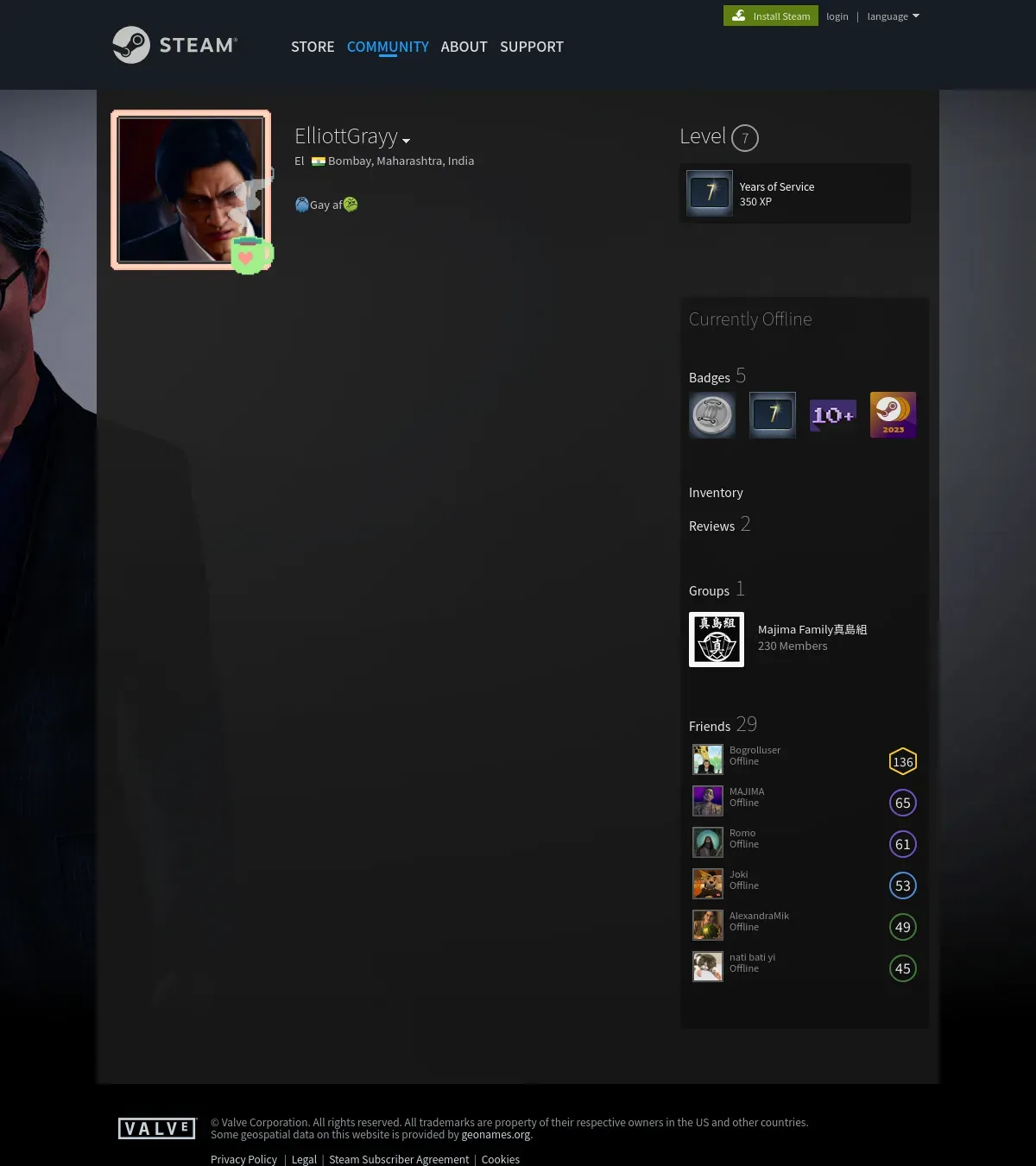Click the ElliottGrayy profile avatar
The width and height of the screenshot is (1036, 1166).
point(191,190)
